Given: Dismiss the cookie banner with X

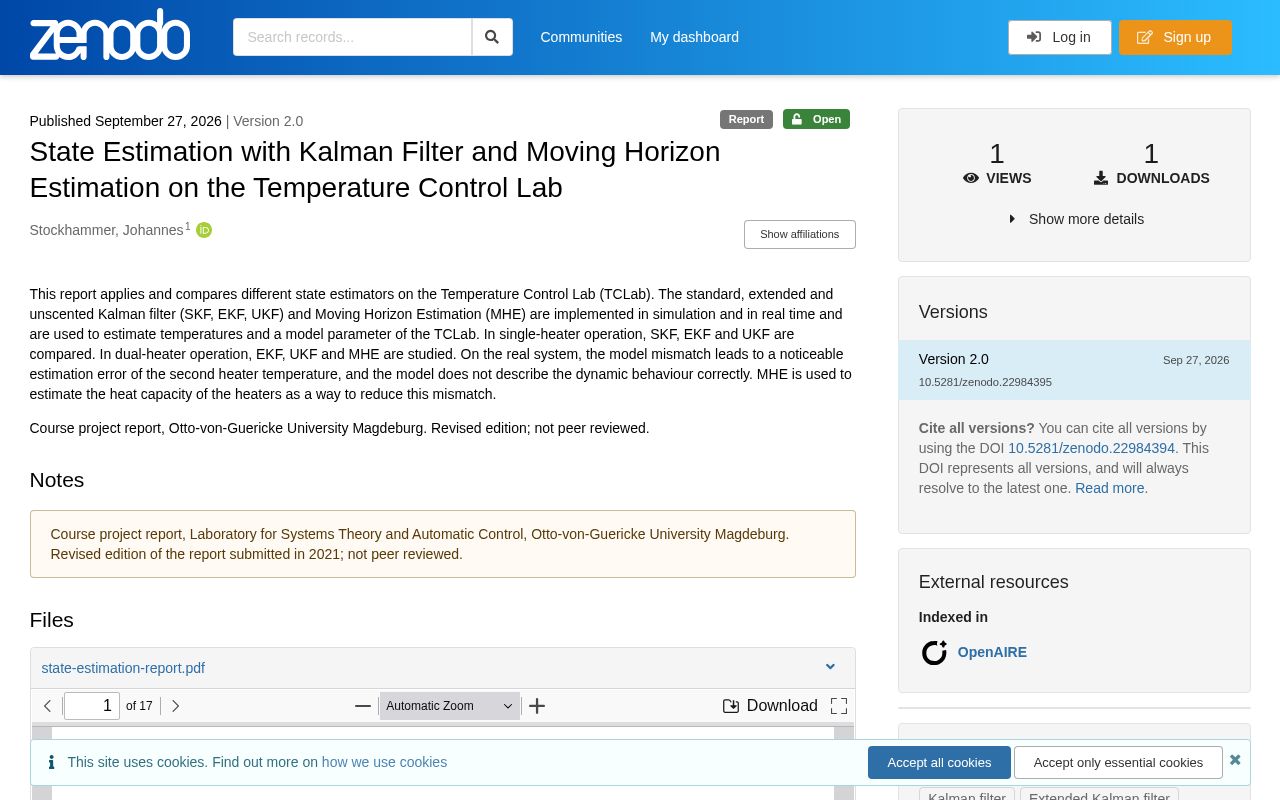Looking at the screenshot, I should tap(1235, 760).
